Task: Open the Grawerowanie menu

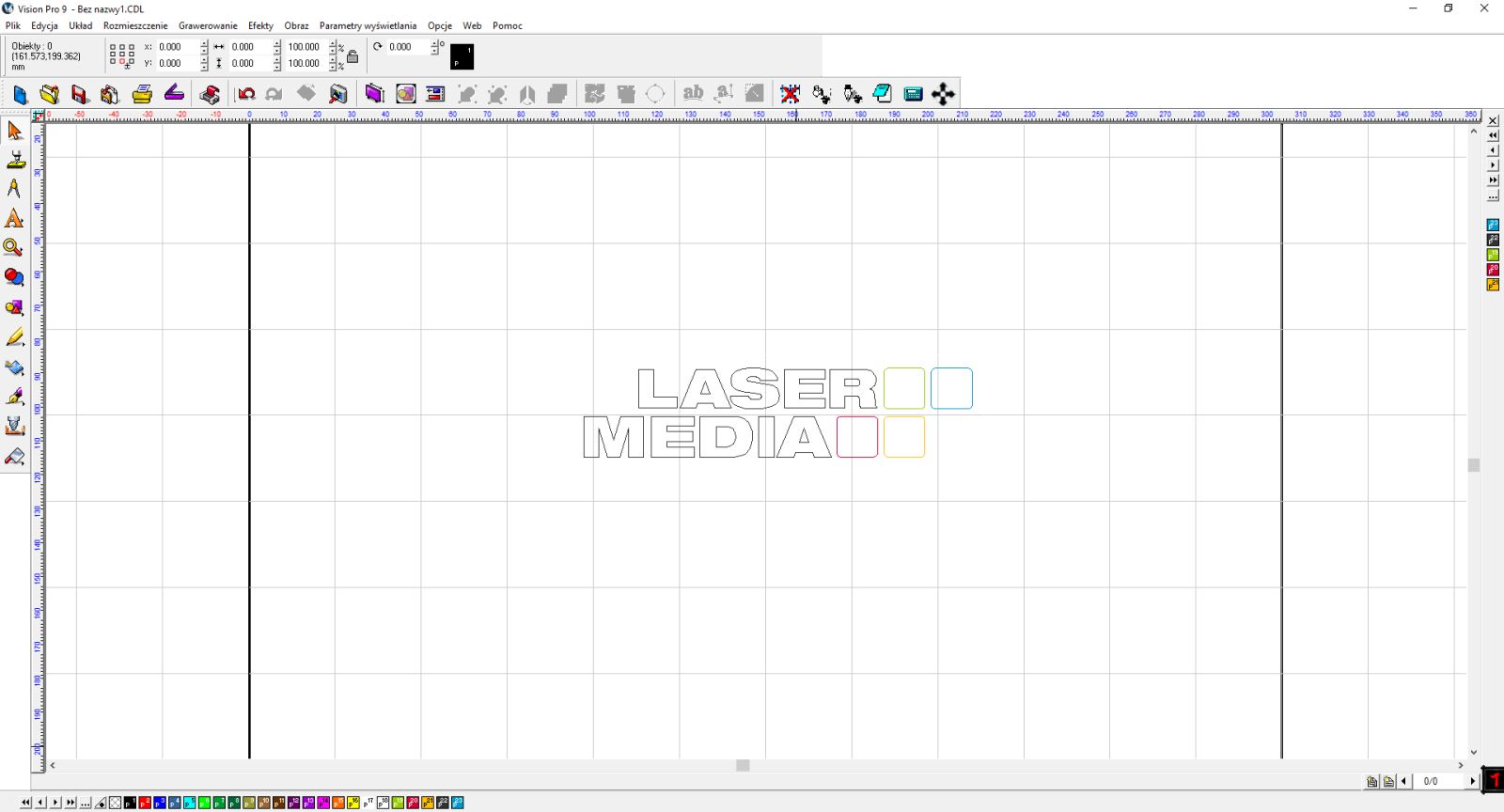Action: (208, 25)
